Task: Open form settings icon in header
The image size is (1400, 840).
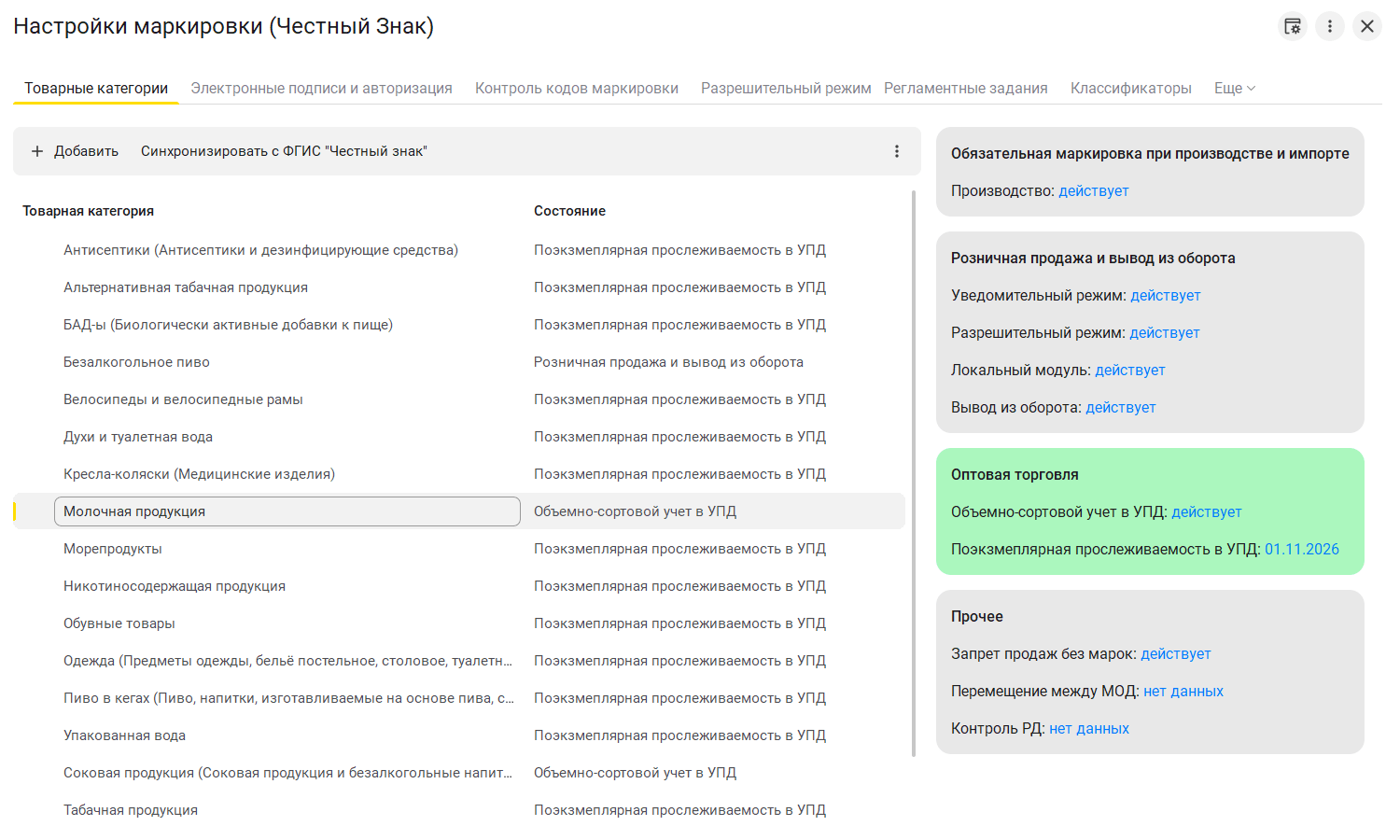Action: tap(1293, 26)
